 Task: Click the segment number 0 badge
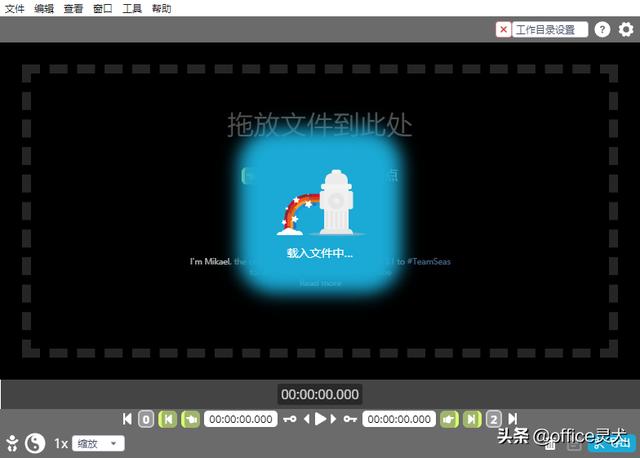coord(146,419)
